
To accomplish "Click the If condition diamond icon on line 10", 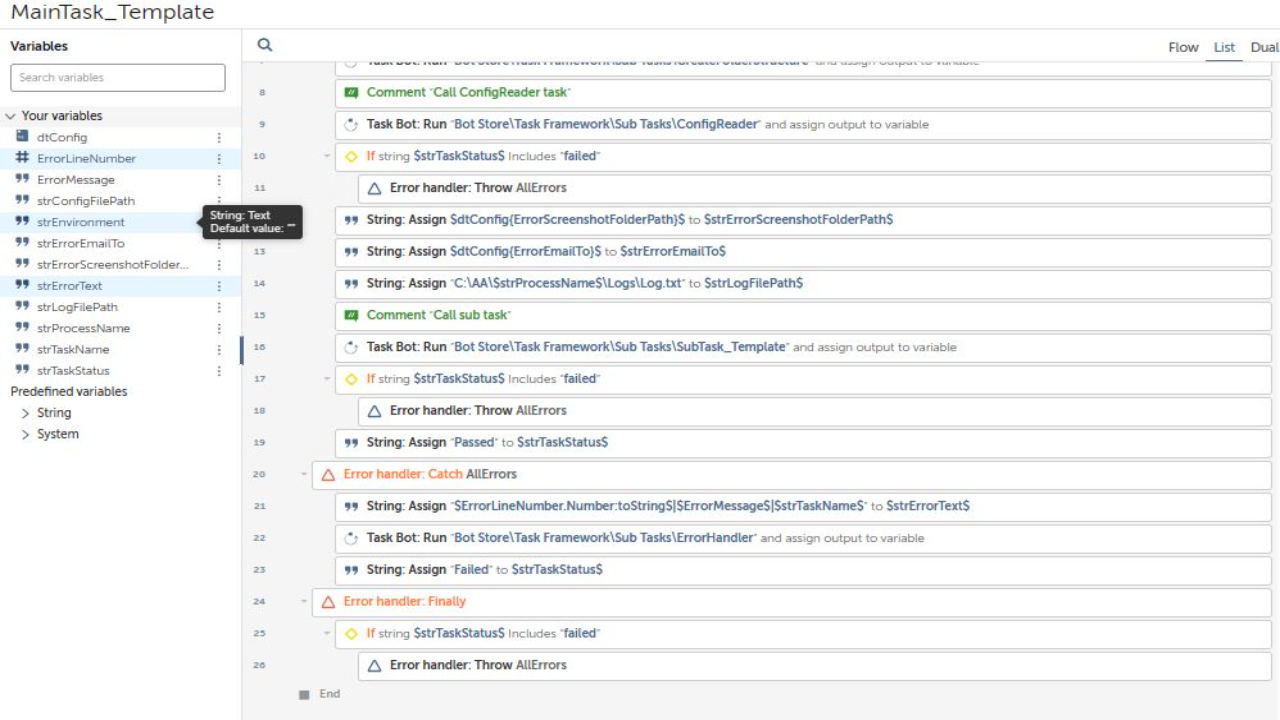I will [351, 156].
